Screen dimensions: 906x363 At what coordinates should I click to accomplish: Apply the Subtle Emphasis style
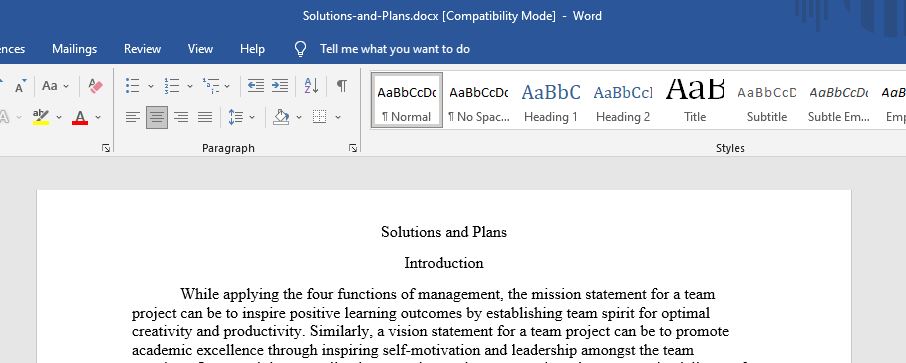coord(839,100)
